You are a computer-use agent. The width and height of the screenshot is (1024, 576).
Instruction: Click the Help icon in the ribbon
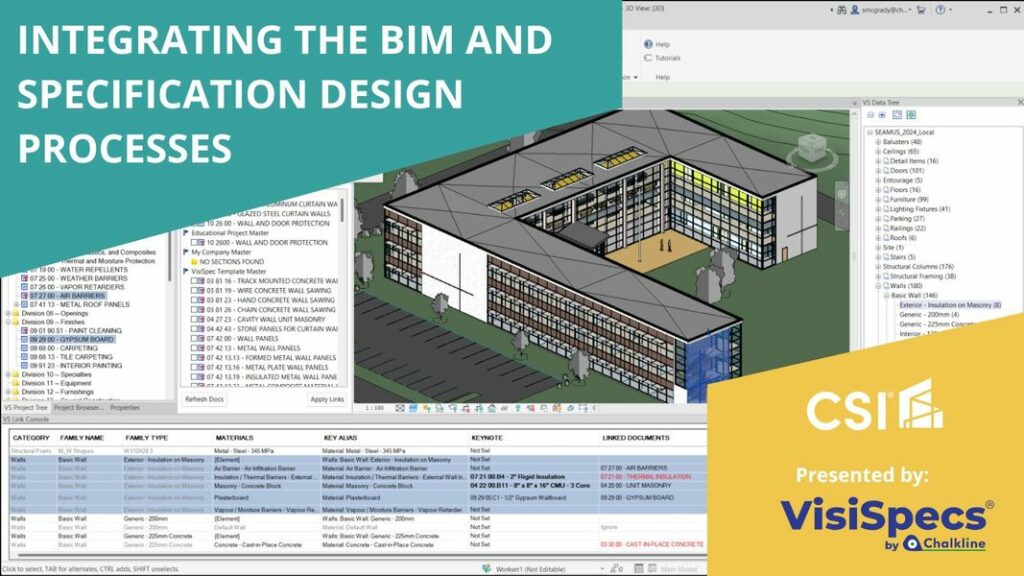[649, 44]
